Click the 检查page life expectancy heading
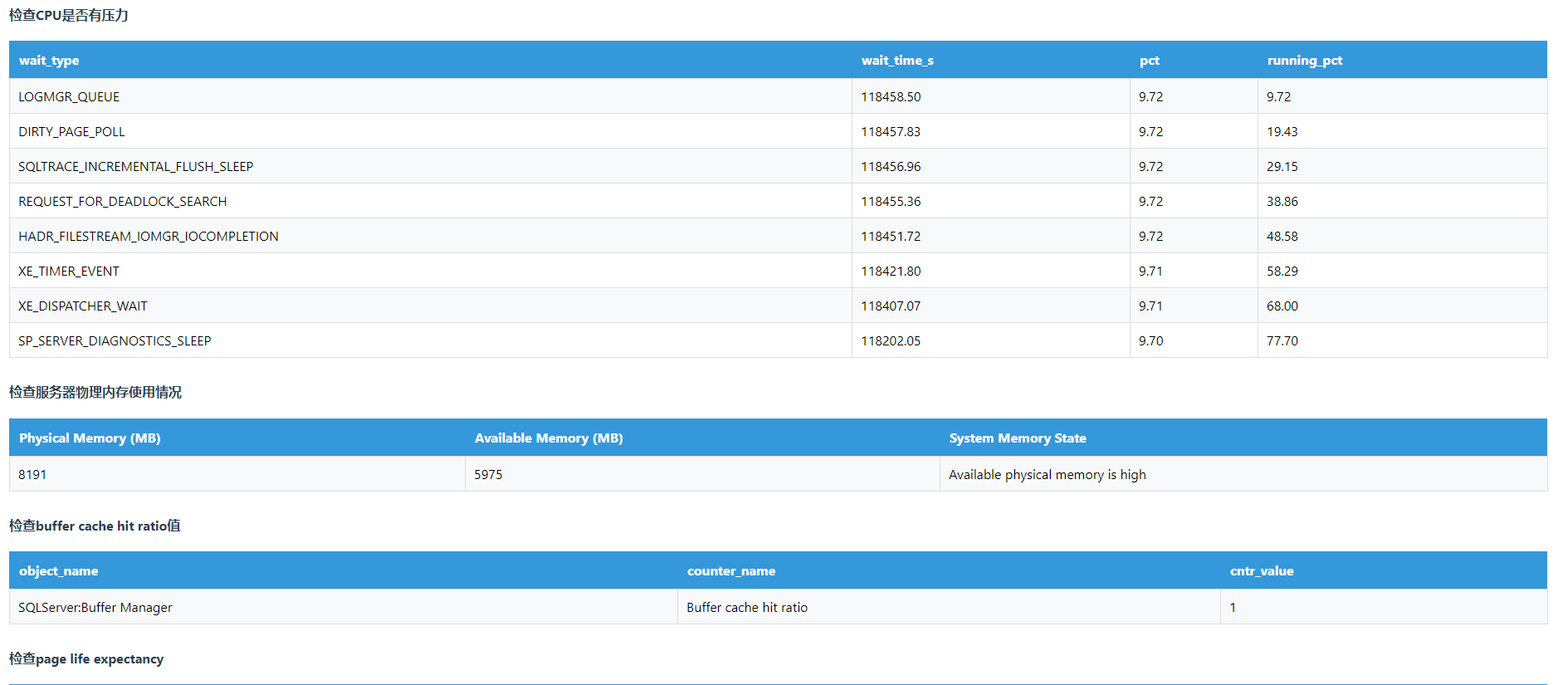Viewport: 1568px width, 685px height. pos(86,658)
